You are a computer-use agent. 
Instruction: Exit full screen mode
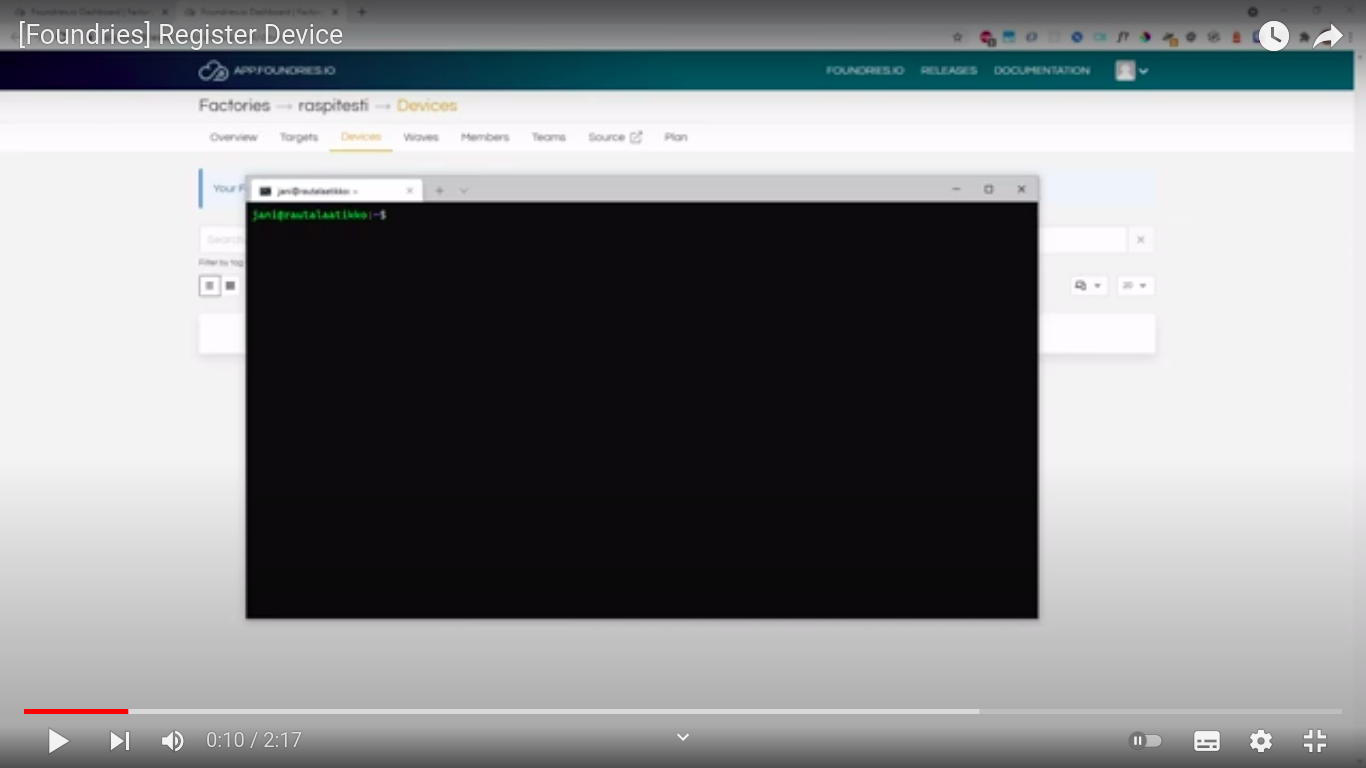1315,741
